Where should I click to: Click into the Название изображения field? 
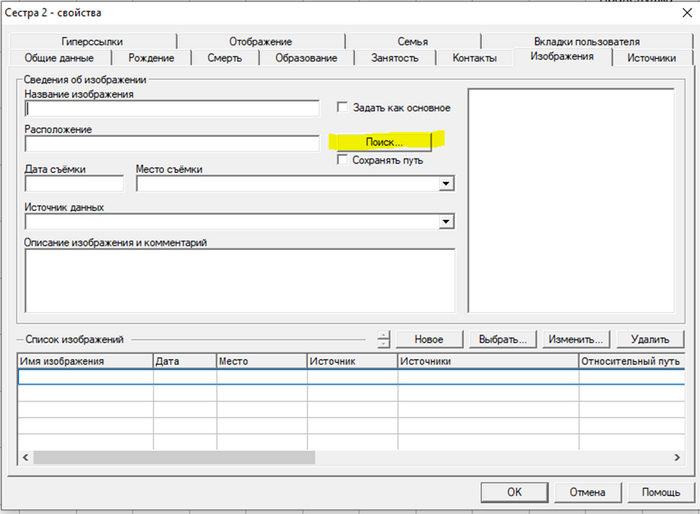pos(172,108)
